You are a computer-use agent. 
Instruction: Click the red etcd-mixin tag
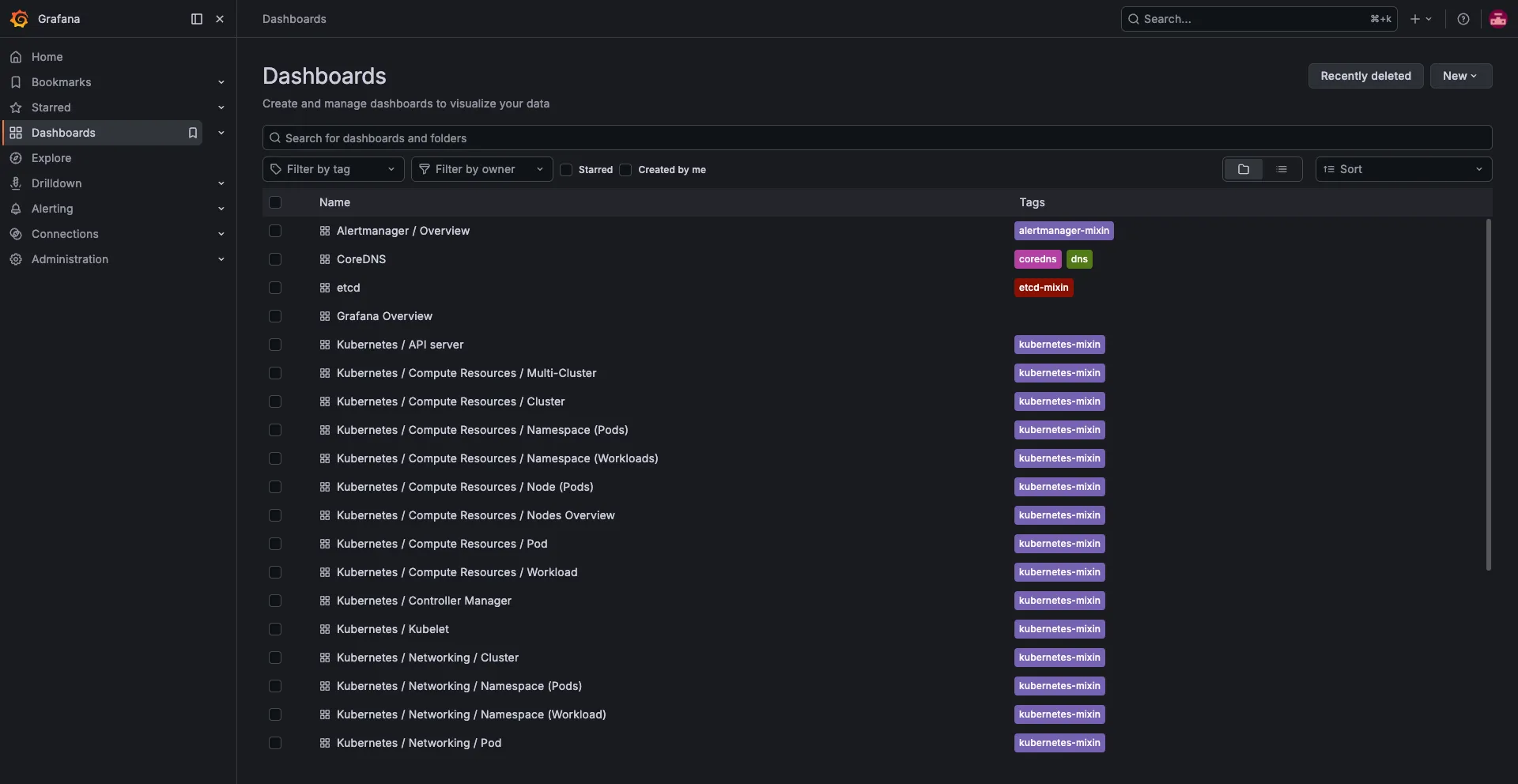click(1044, 288)
